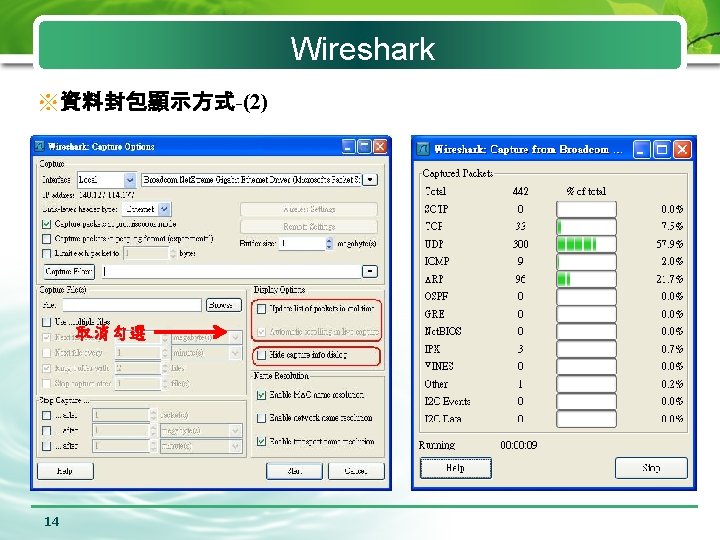The image size is (720, 540).
Task: Open the Stop Capture minute(s) unit dropdown
Action: click(x=236, y=446)
